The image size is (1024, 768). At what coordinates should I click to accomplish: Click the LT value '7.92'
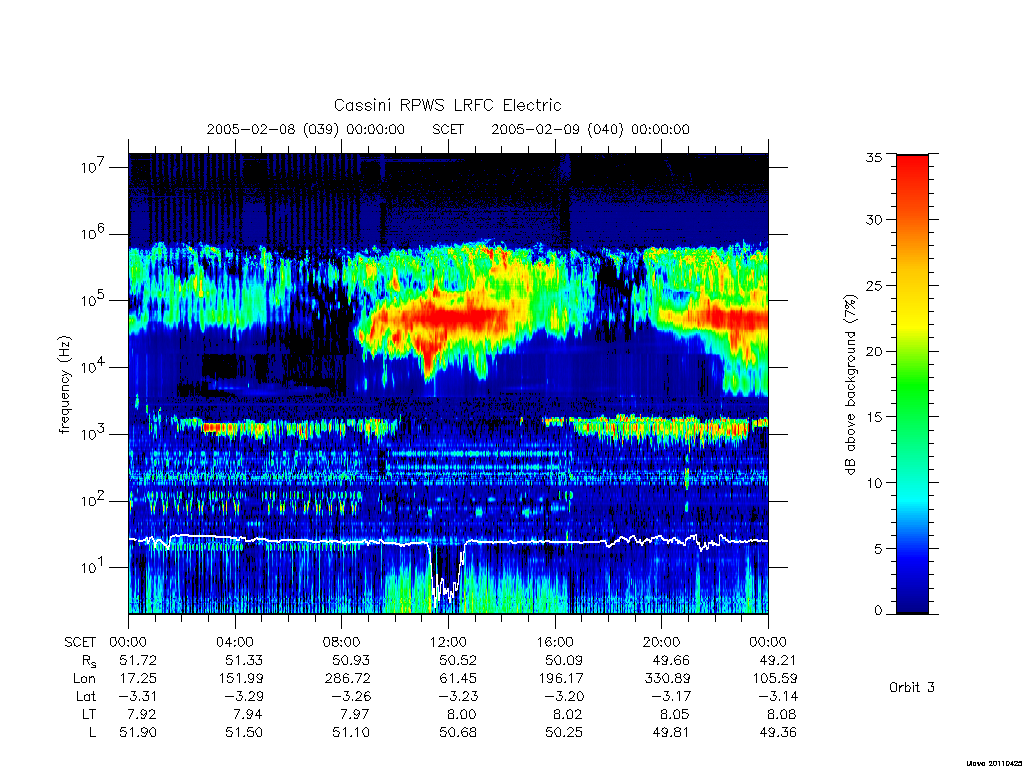(x=142, y=714)
